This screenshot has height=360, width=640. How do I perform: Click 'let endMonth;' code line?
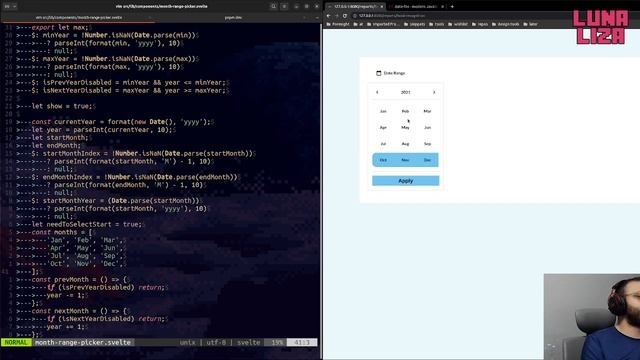pos(56,146)
